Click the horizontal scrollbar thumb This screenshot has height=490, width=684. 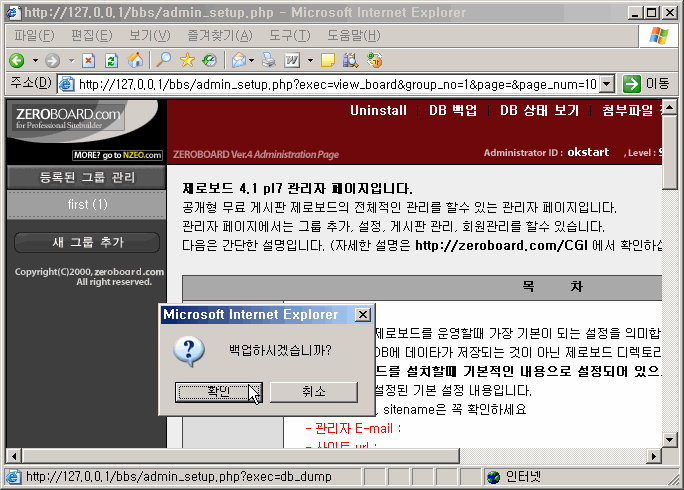pos(240,456)
